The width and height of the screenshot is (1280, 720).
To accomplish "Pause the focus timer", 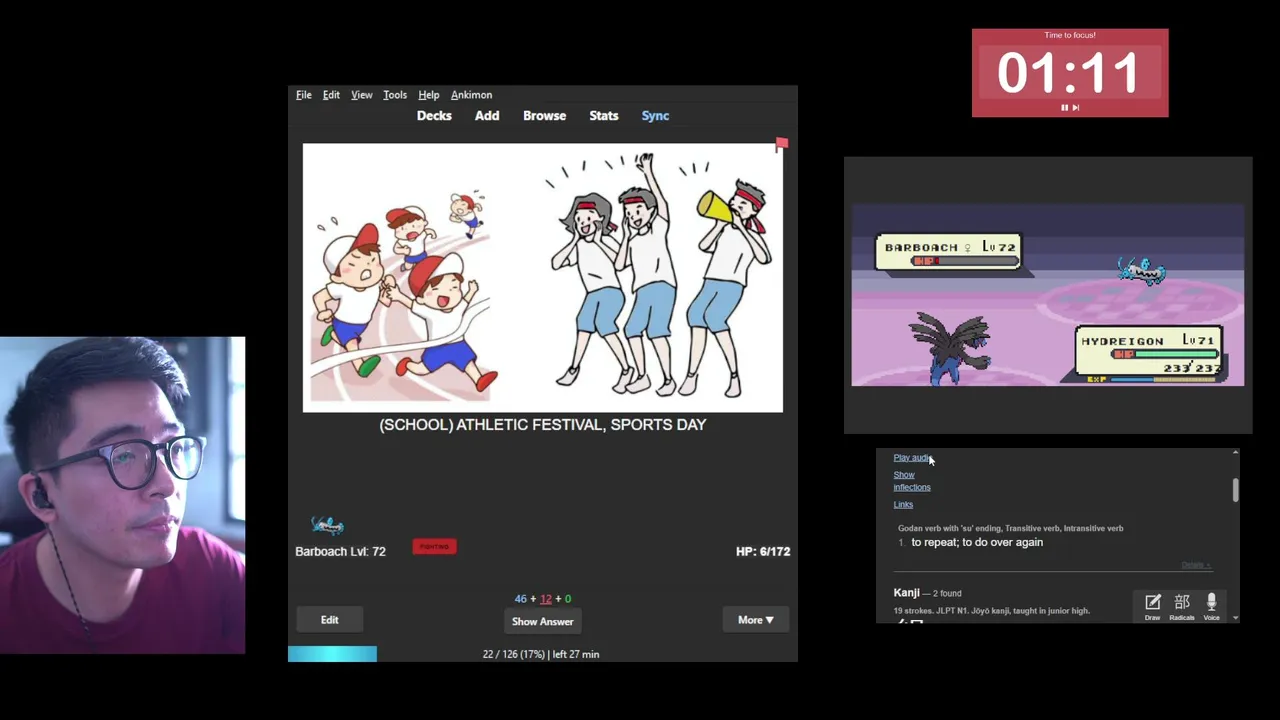I will pyautogui.click(x=1064, y=107).
